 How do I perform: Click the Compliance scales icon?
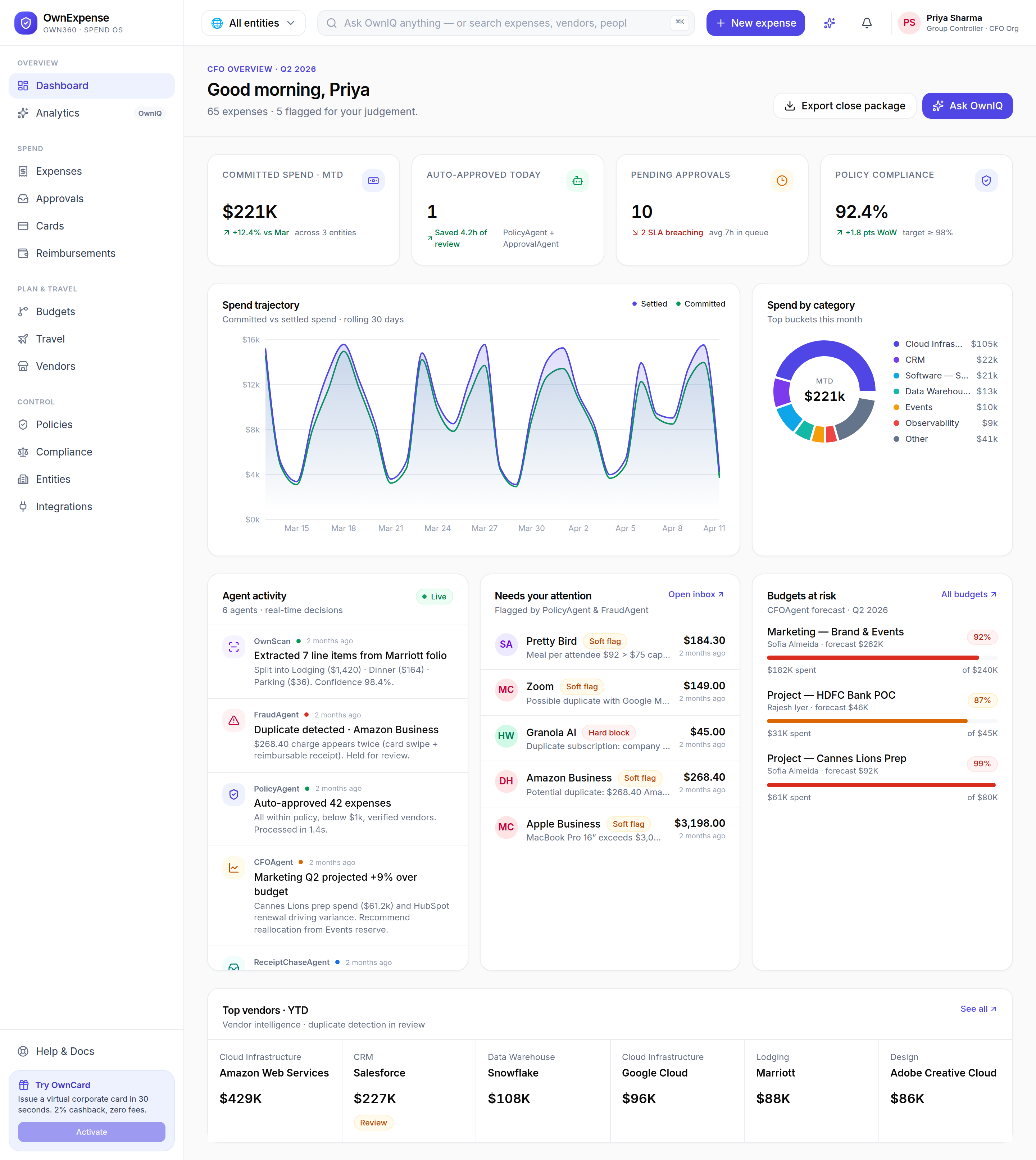click(23, 452)
